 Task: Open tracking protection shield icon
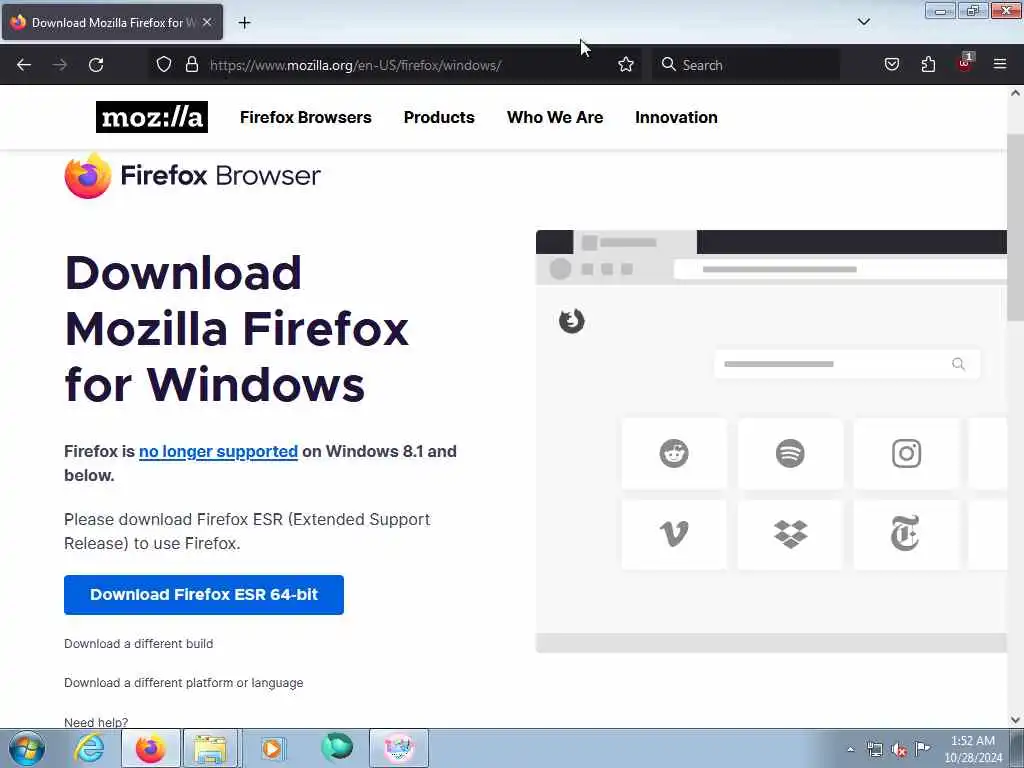[x=164, y=65]
